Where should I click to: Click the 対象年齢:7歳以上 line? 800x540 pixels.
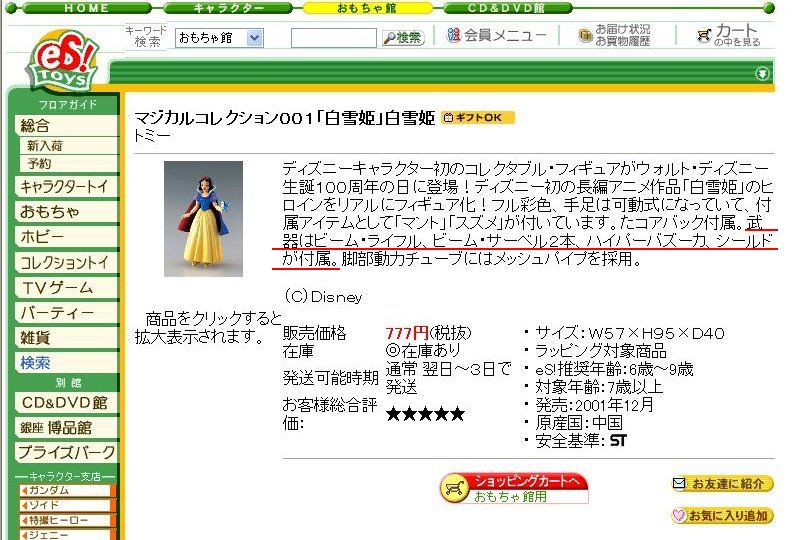pos(599,387)
